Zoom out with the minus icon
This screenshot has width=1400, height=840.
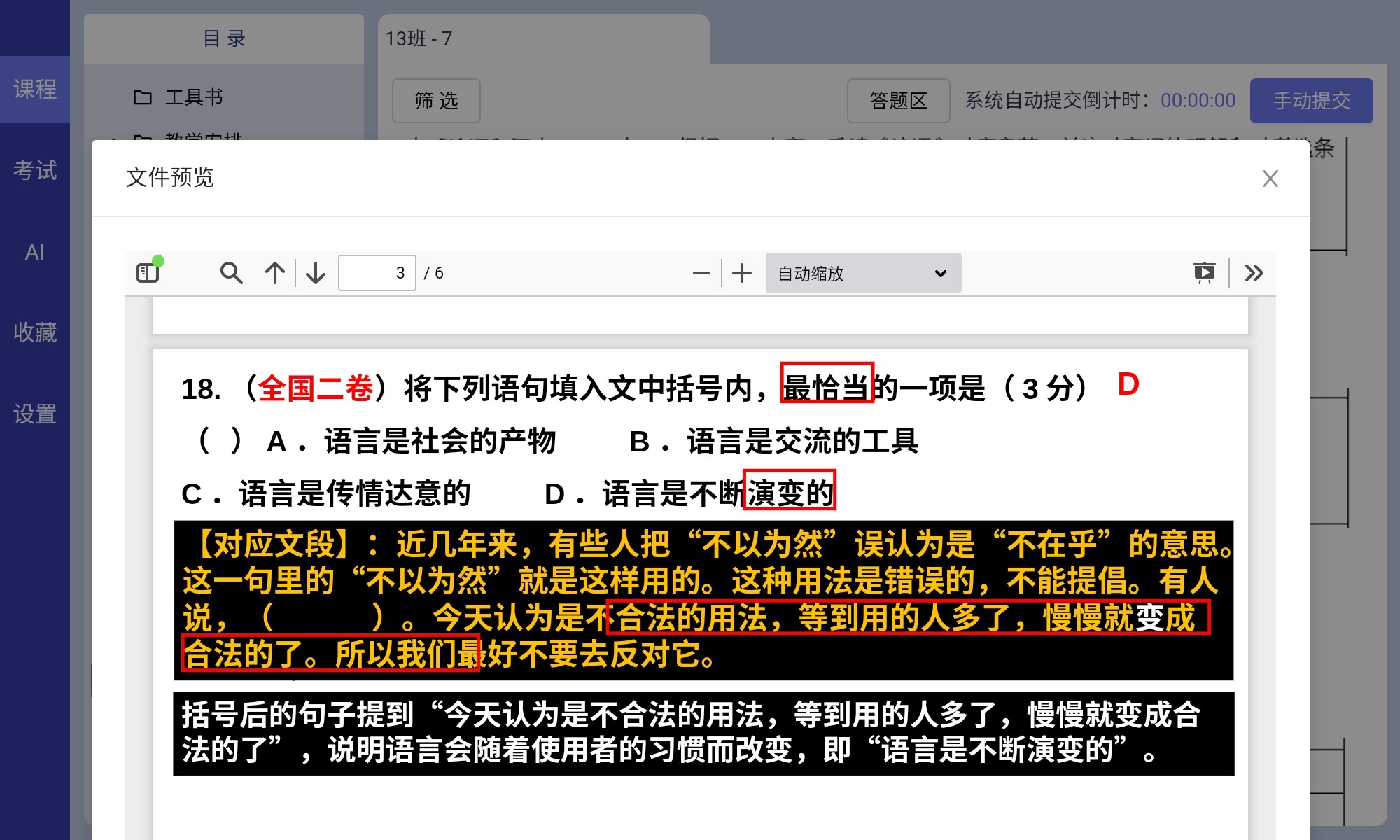tap(701, 273)
